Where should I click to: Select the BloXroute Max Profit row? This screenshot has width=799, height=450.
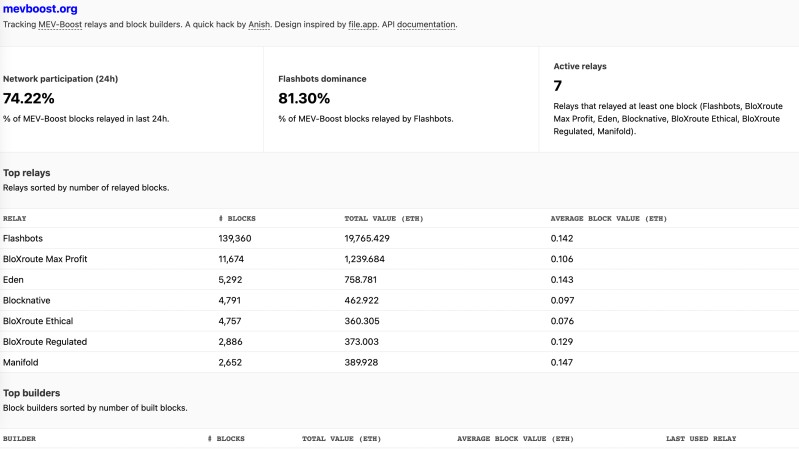click(x=45, y=259)
